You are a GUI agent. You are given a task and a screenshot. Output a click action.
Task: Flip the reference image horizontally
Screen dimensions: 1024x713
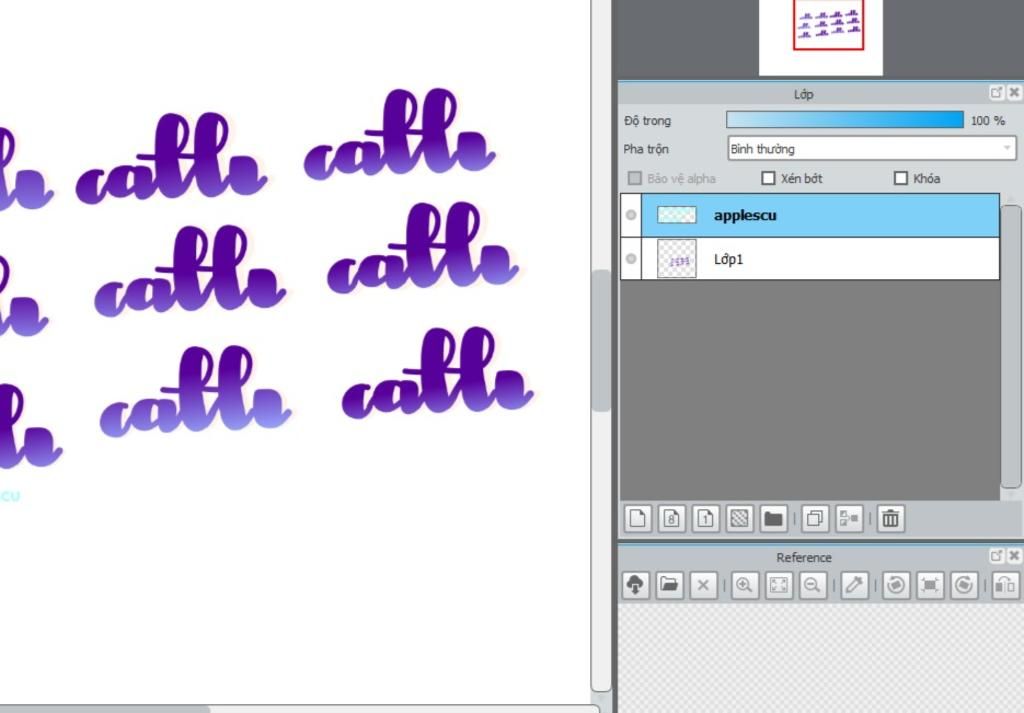(1005, 585)
